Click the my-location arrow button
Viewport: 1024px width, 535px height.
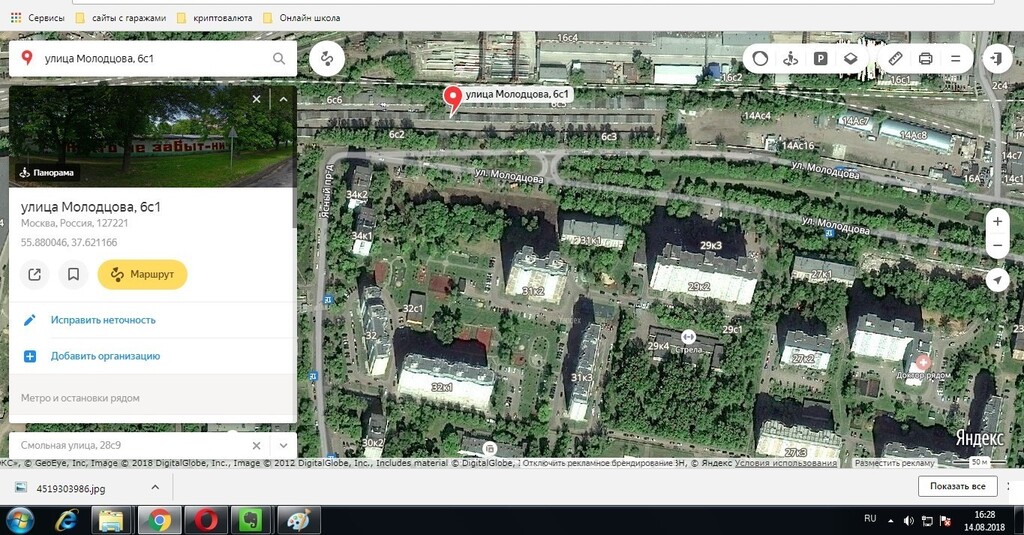997,280
